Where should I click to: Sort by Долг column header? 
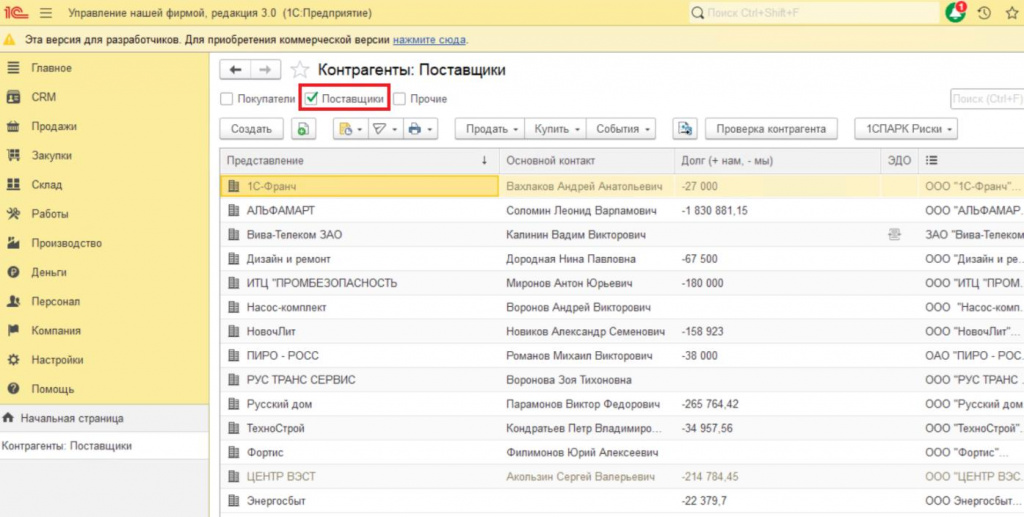tap(777, 161)
